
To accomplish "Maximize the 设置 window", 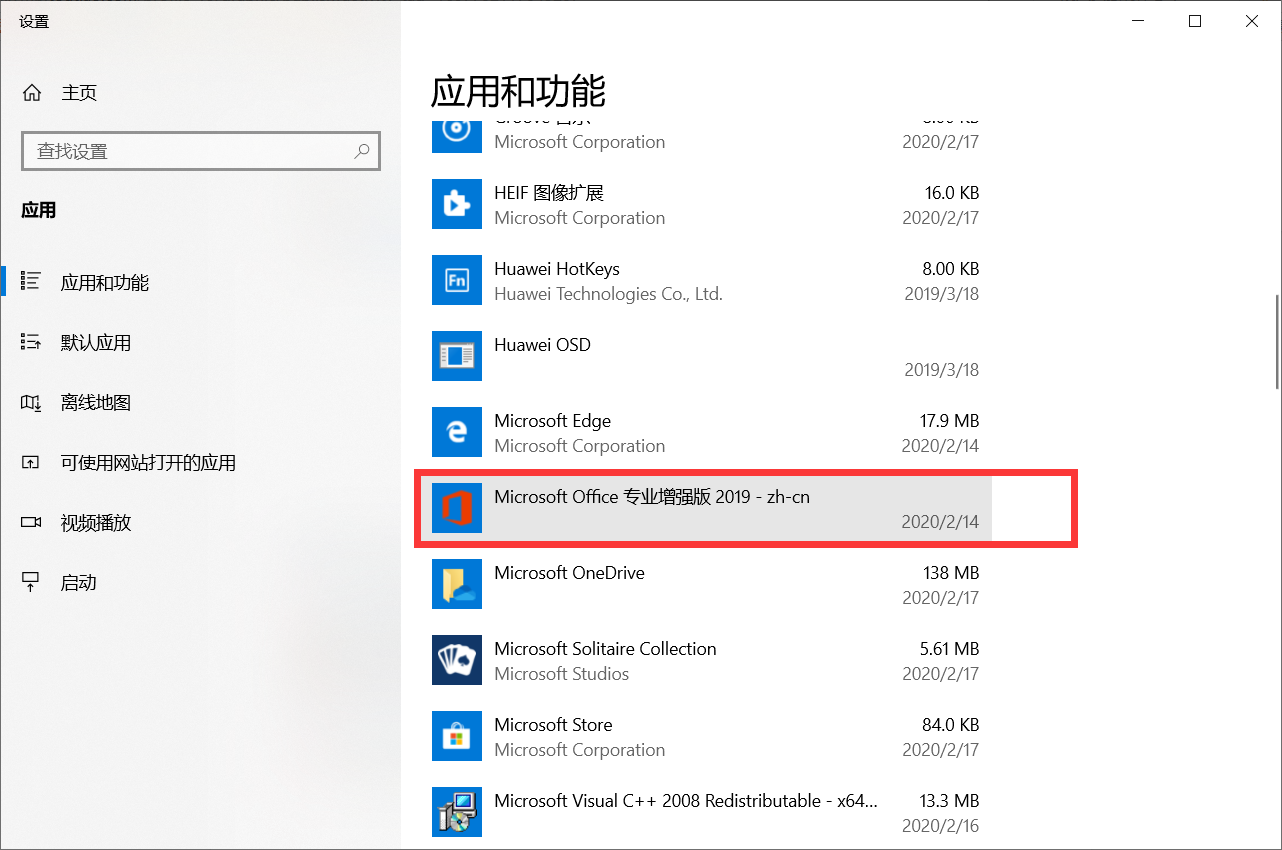I will point(1195,21).
